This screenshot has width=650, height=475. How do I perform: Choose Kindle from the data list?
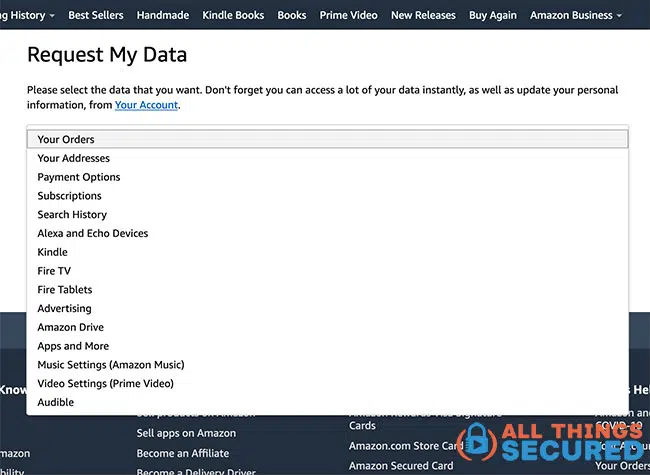(52, 252)
